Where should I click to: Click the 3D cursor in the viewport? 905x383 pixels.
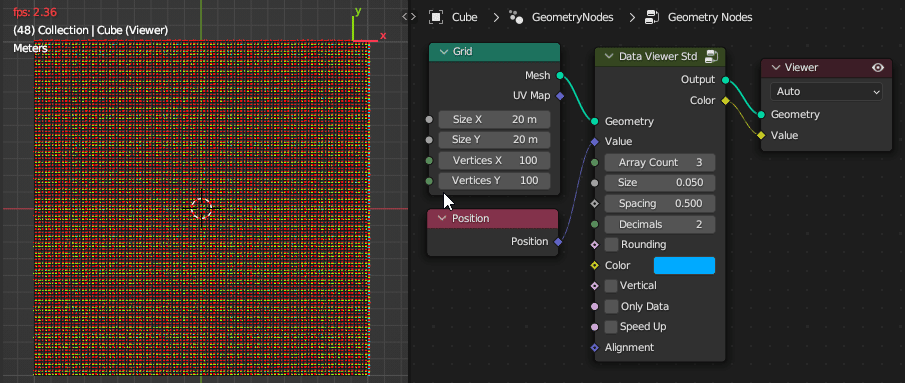(x=201, y=209)
